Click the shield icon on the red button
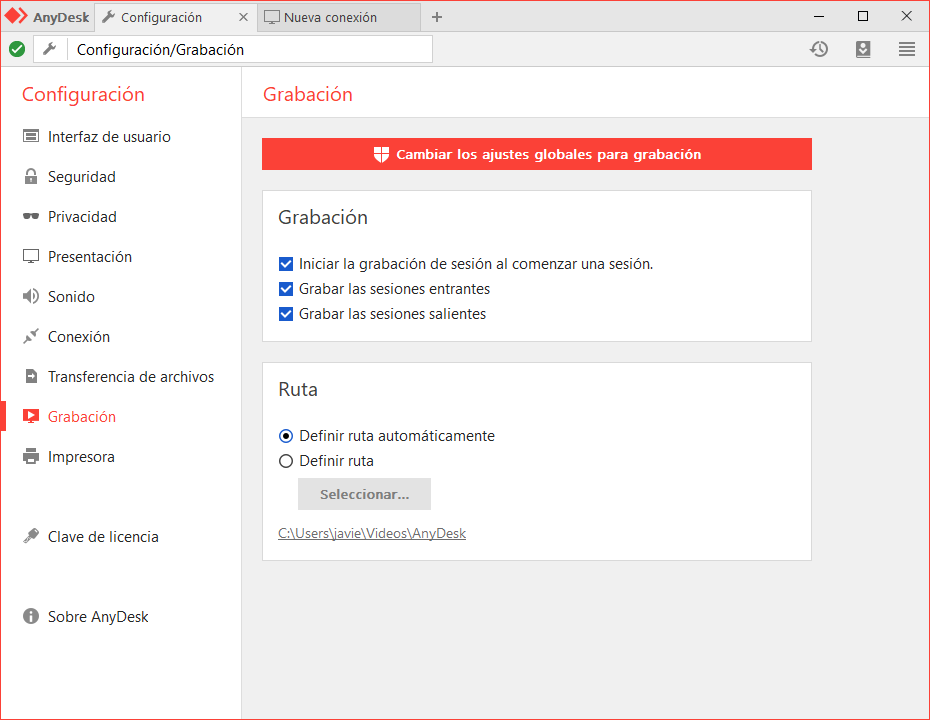This screenshot has width=930, height=720. pos(381,154)
